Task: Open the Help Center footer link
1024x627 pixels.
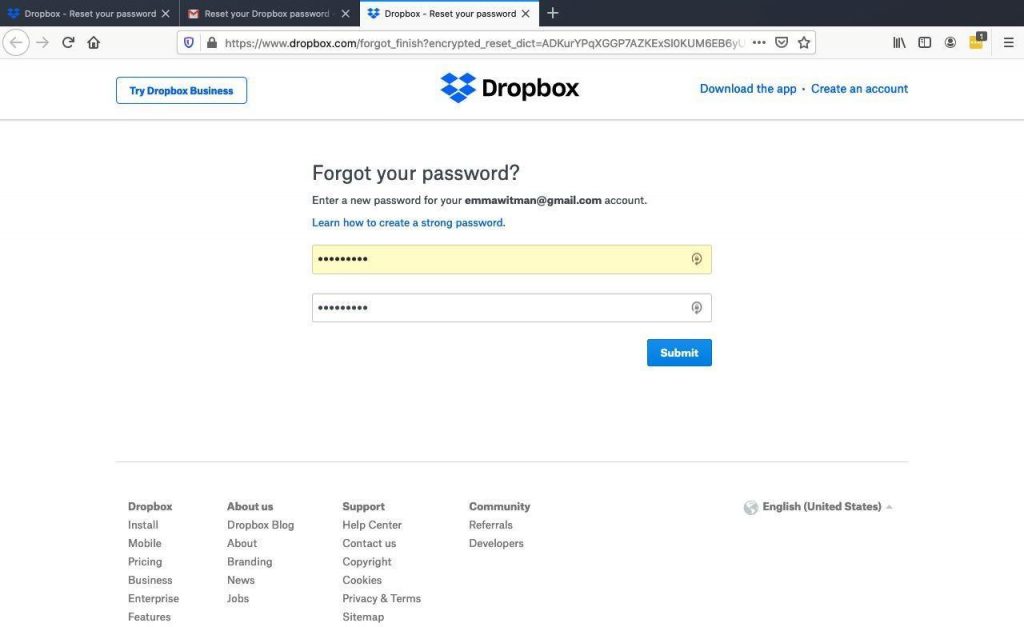Action: 372,524
